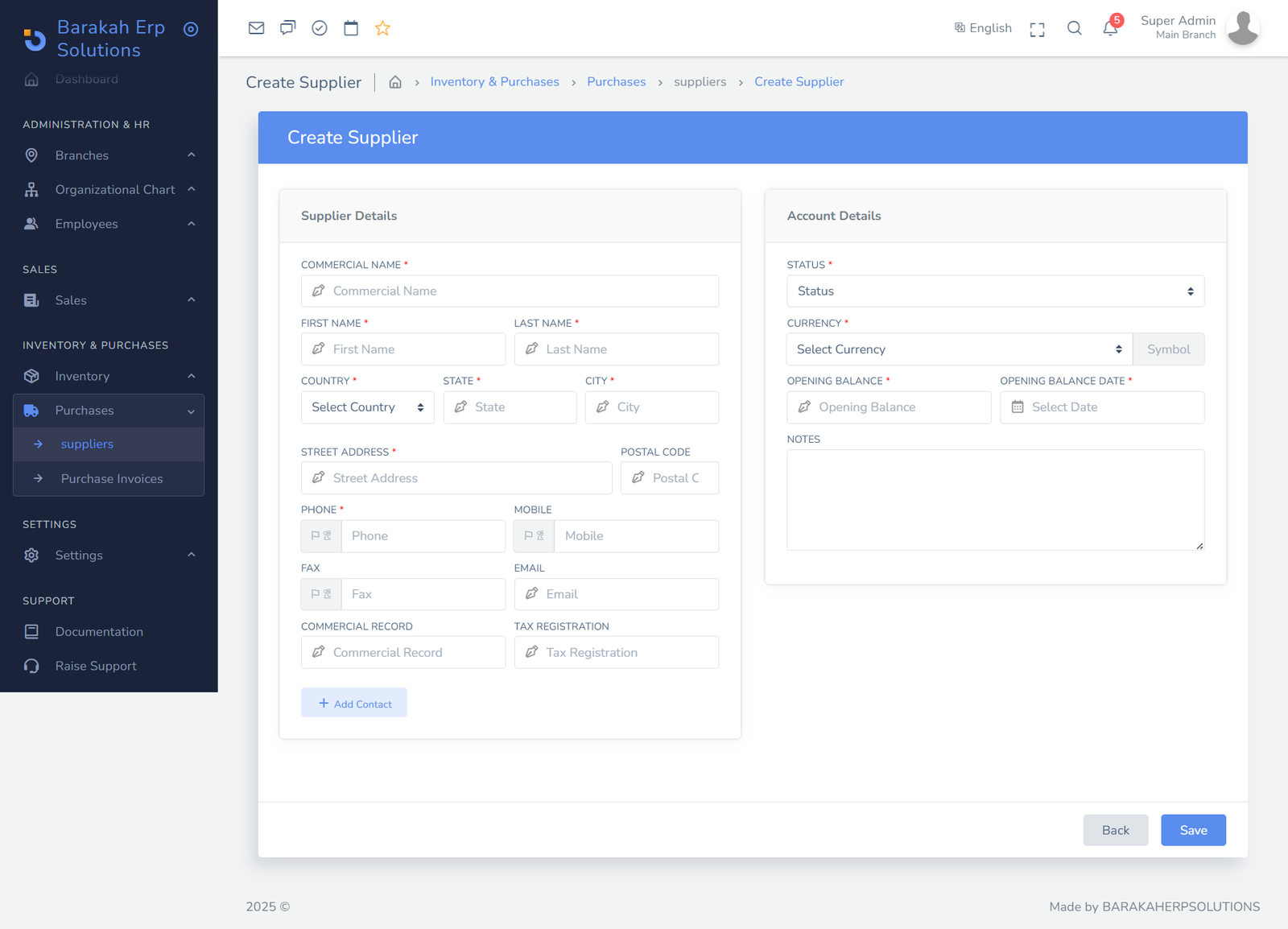Screen dimensions: 1288x929
Task: Click the Add Contact button
Action: pyautogui.click(x=354, y=703)
